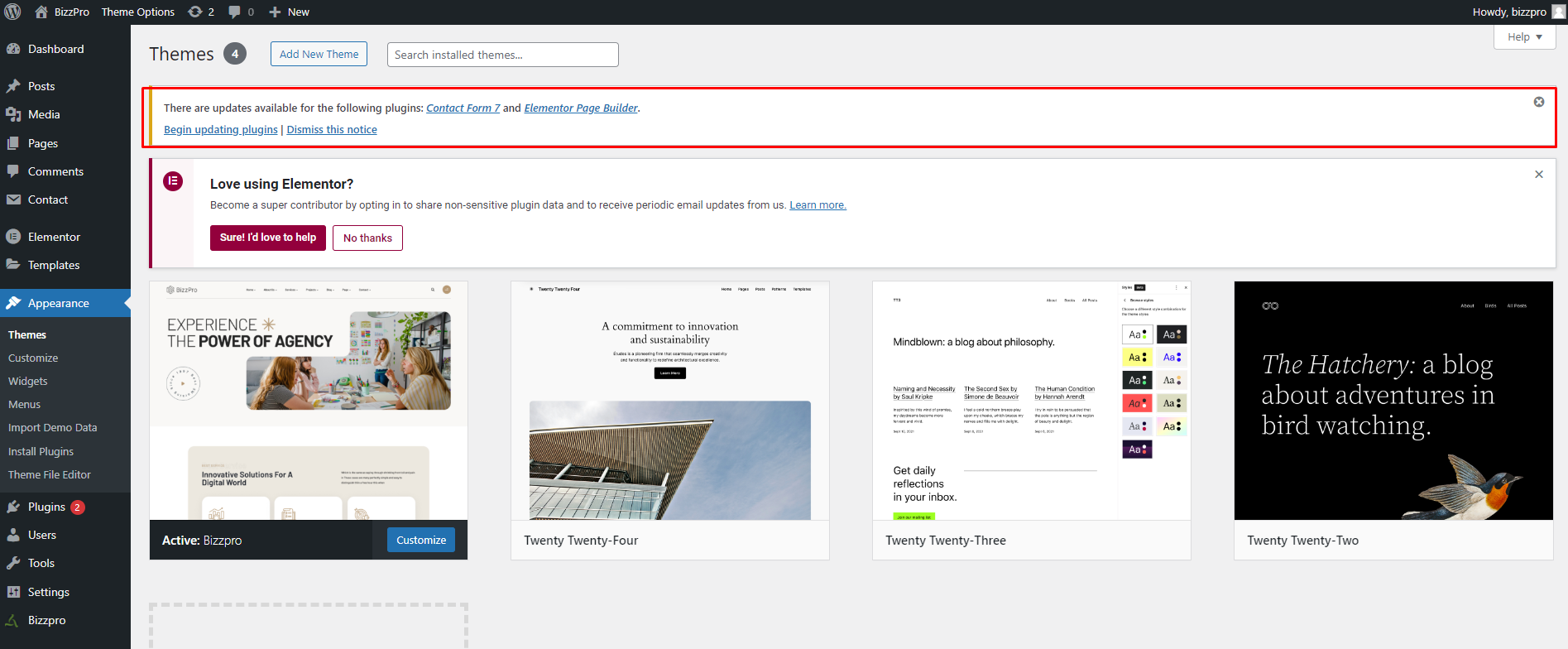This screenshot has width=1568, height=649.
Task: Go to Dashboard in sidebar
Action: [65, 49]
